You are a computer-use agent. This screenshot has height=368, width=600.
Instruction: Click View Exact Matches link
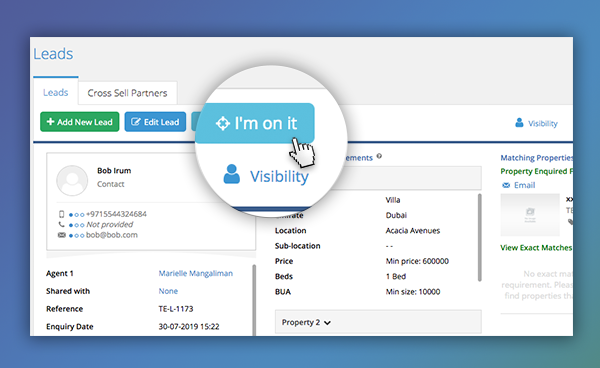click(536, 248)
